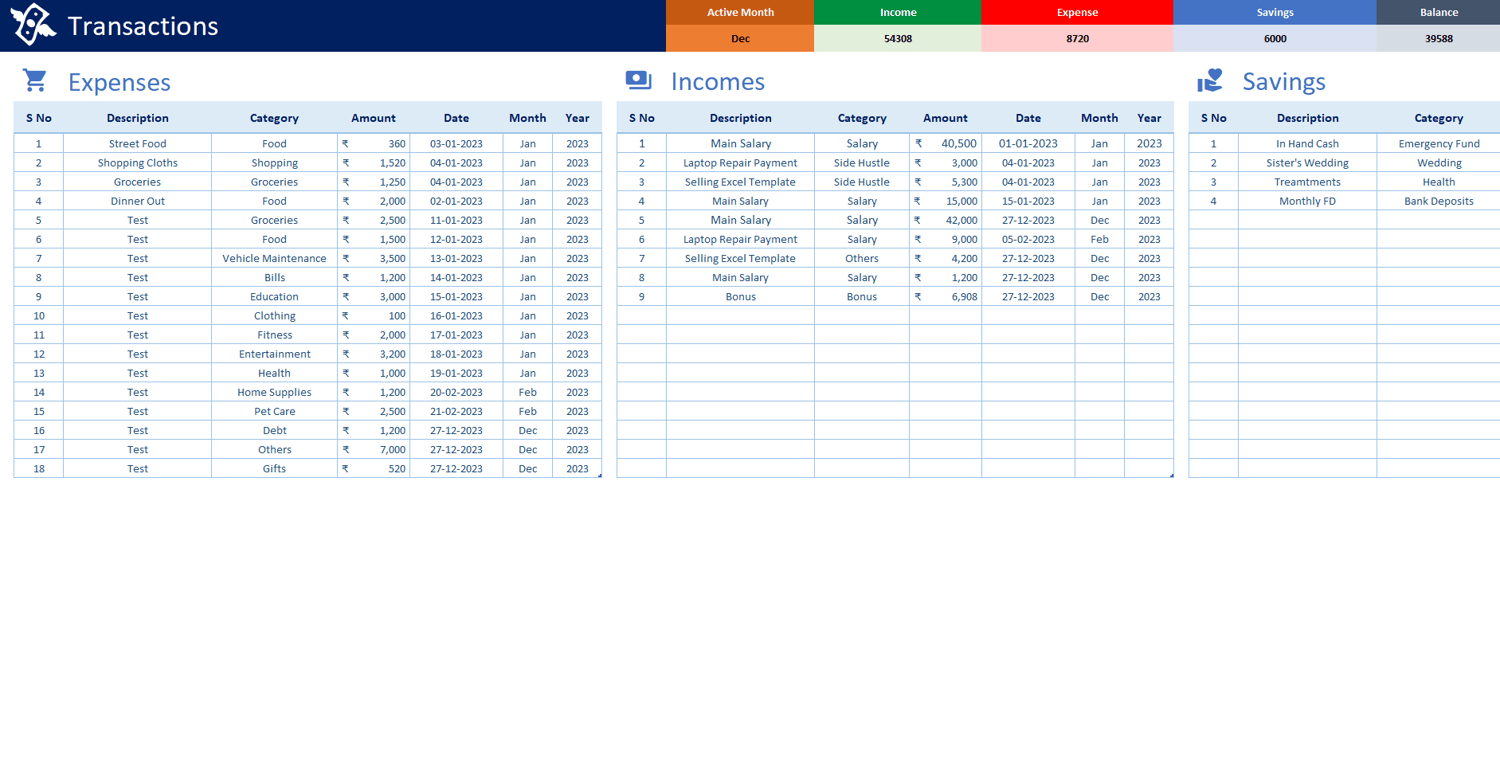Click the Savings table Description header

pos(1307,118)
